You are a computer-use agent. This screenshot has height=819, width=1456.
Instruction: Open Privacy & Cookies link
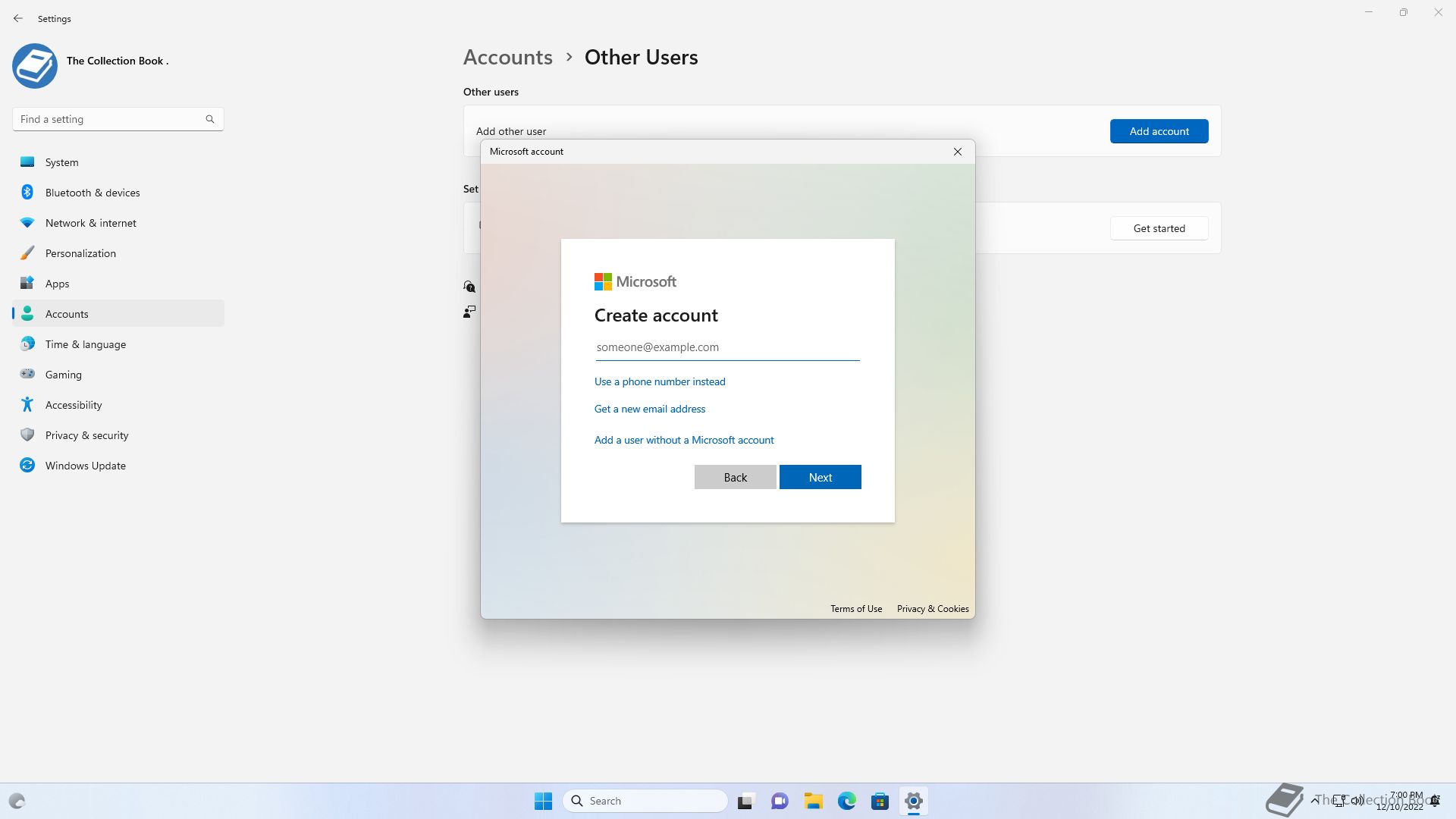(933, 609)
